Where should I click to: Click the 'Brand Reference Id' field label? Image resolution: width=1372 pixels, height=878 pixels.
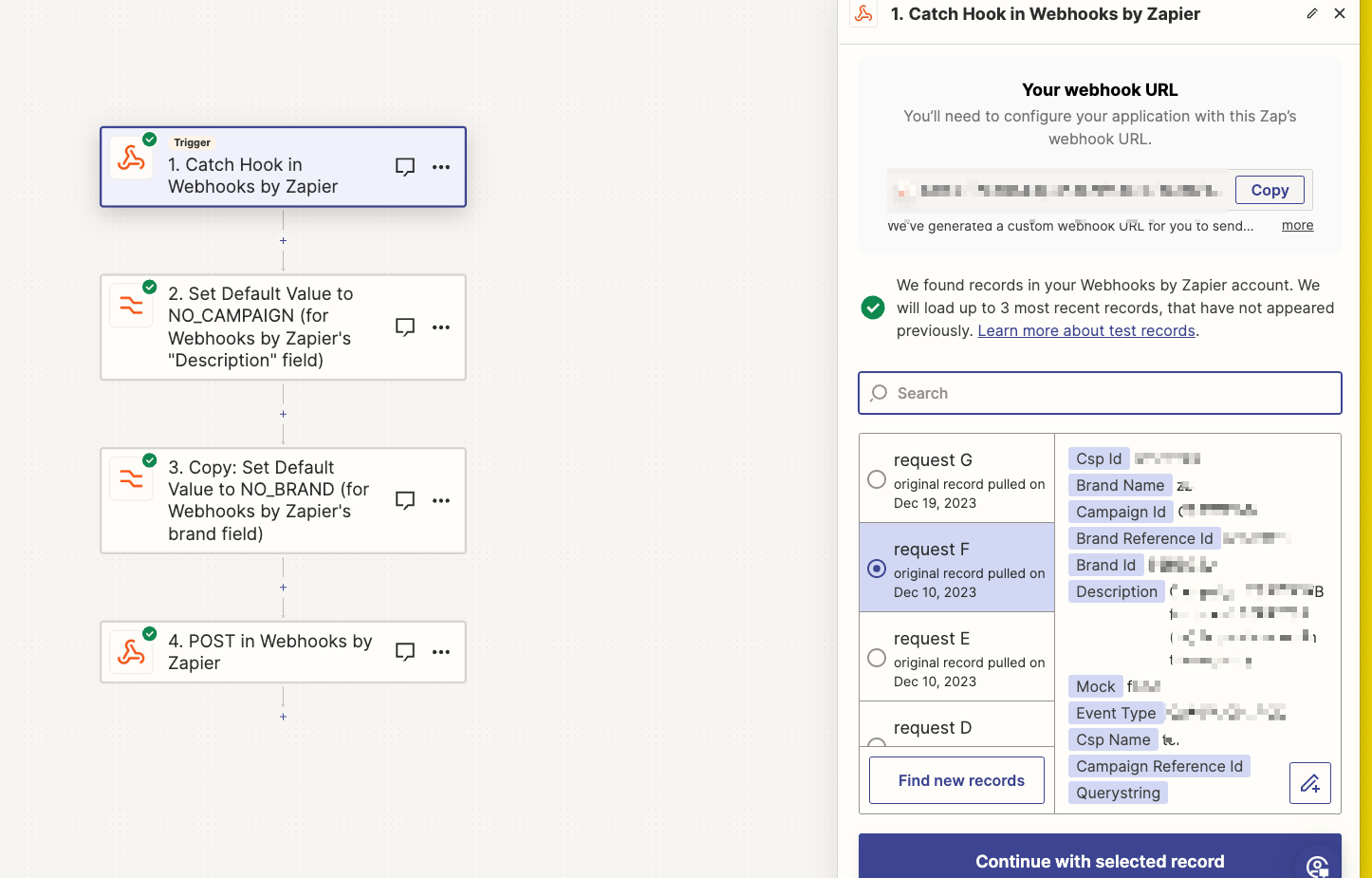[x=1144, y=538]
